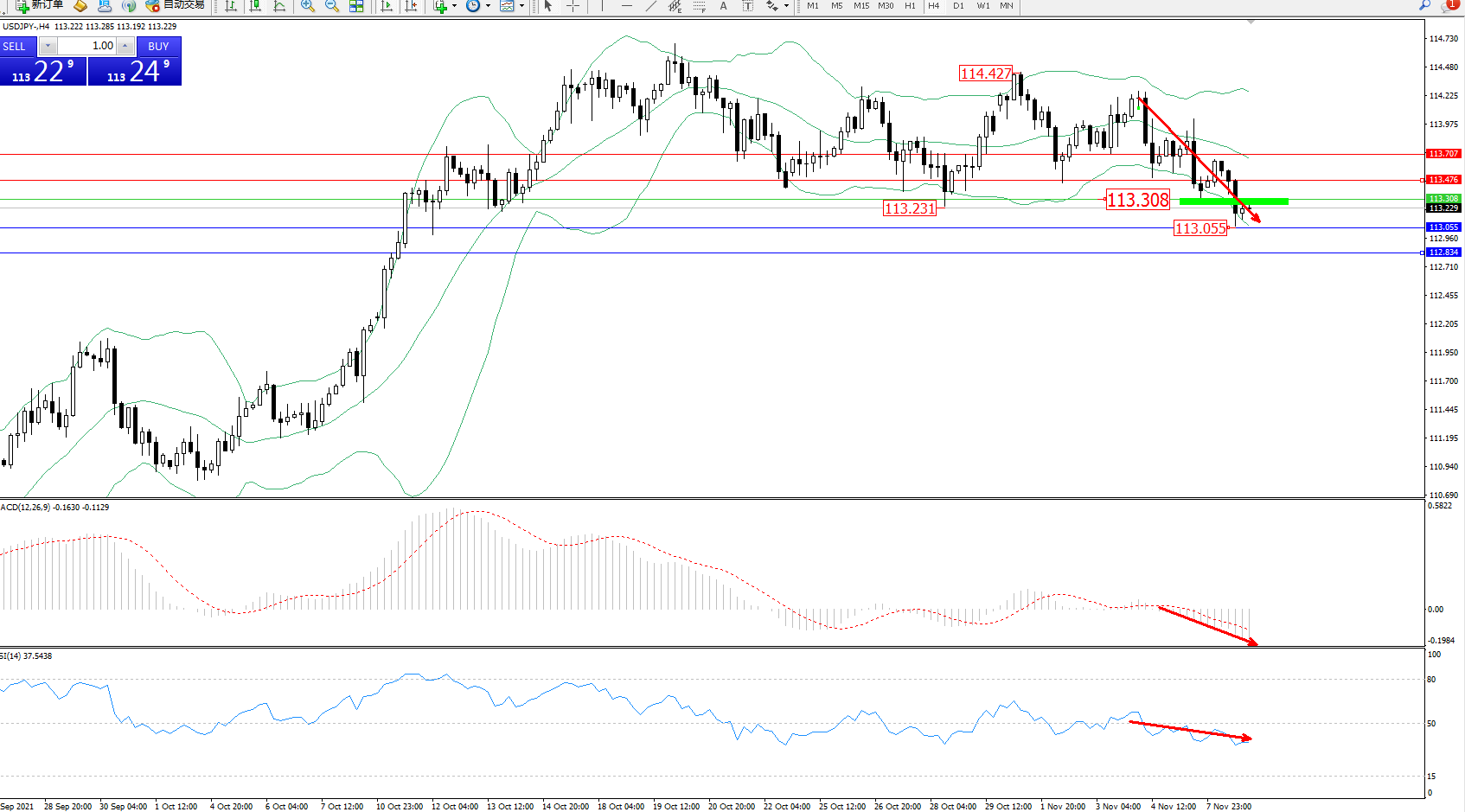
Task: Expand the Periods clock dropdown arrow
Action: [x=488, y=6]
